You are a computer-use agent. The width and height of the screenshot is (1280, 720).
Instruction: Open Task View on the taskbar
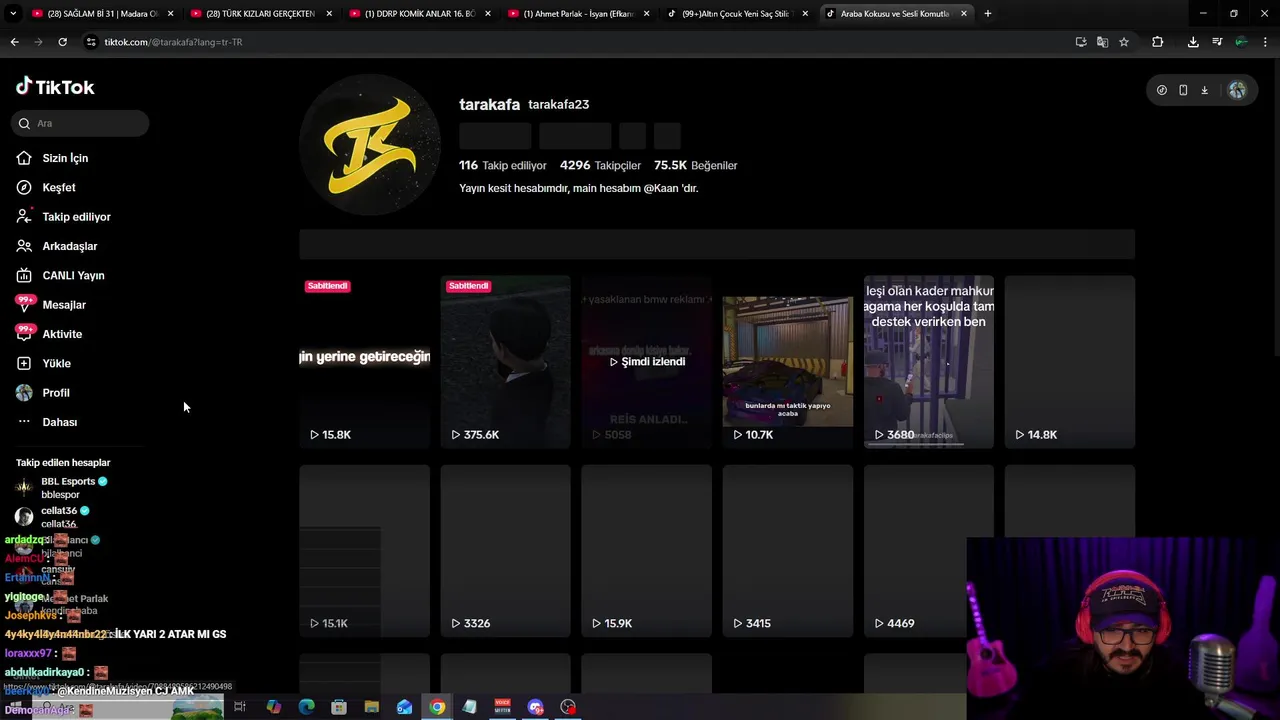[240, 707]
